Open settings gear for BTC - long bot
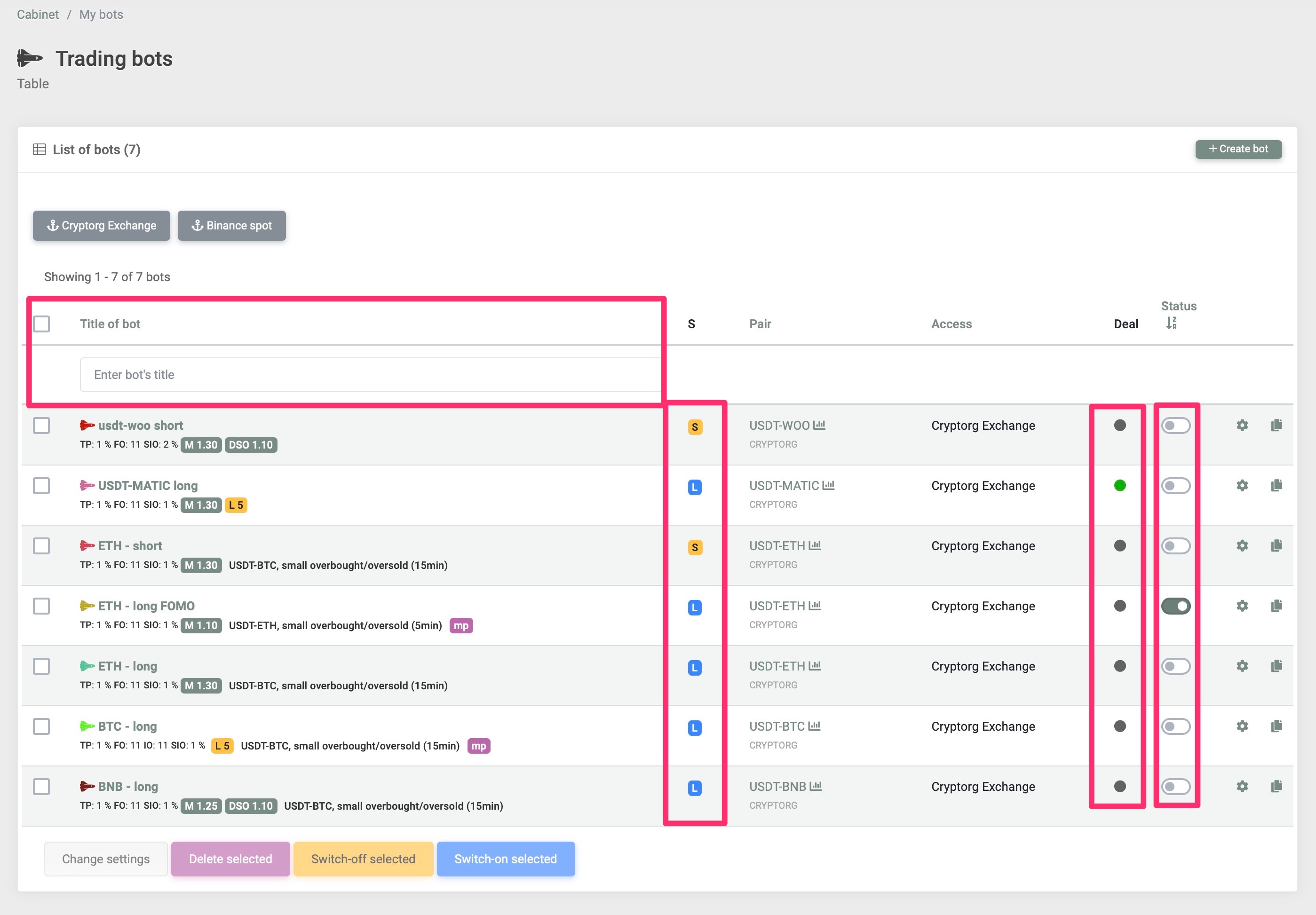 1242,726
